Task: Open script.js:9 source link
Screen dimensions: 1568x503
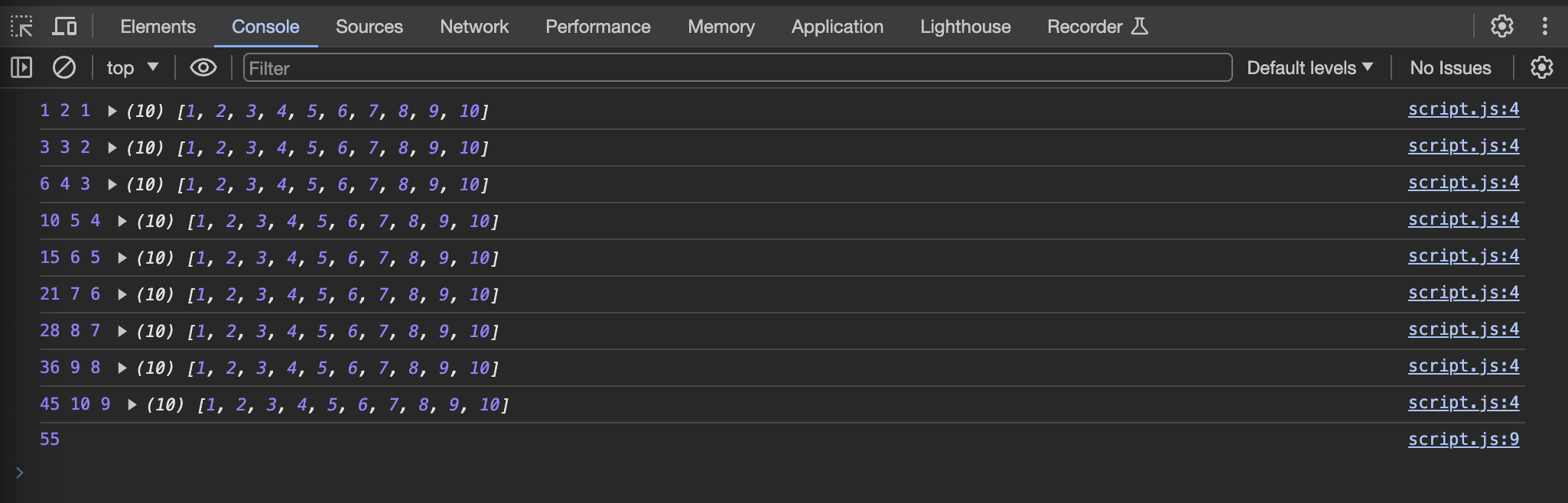Action: coord(1462,440)
